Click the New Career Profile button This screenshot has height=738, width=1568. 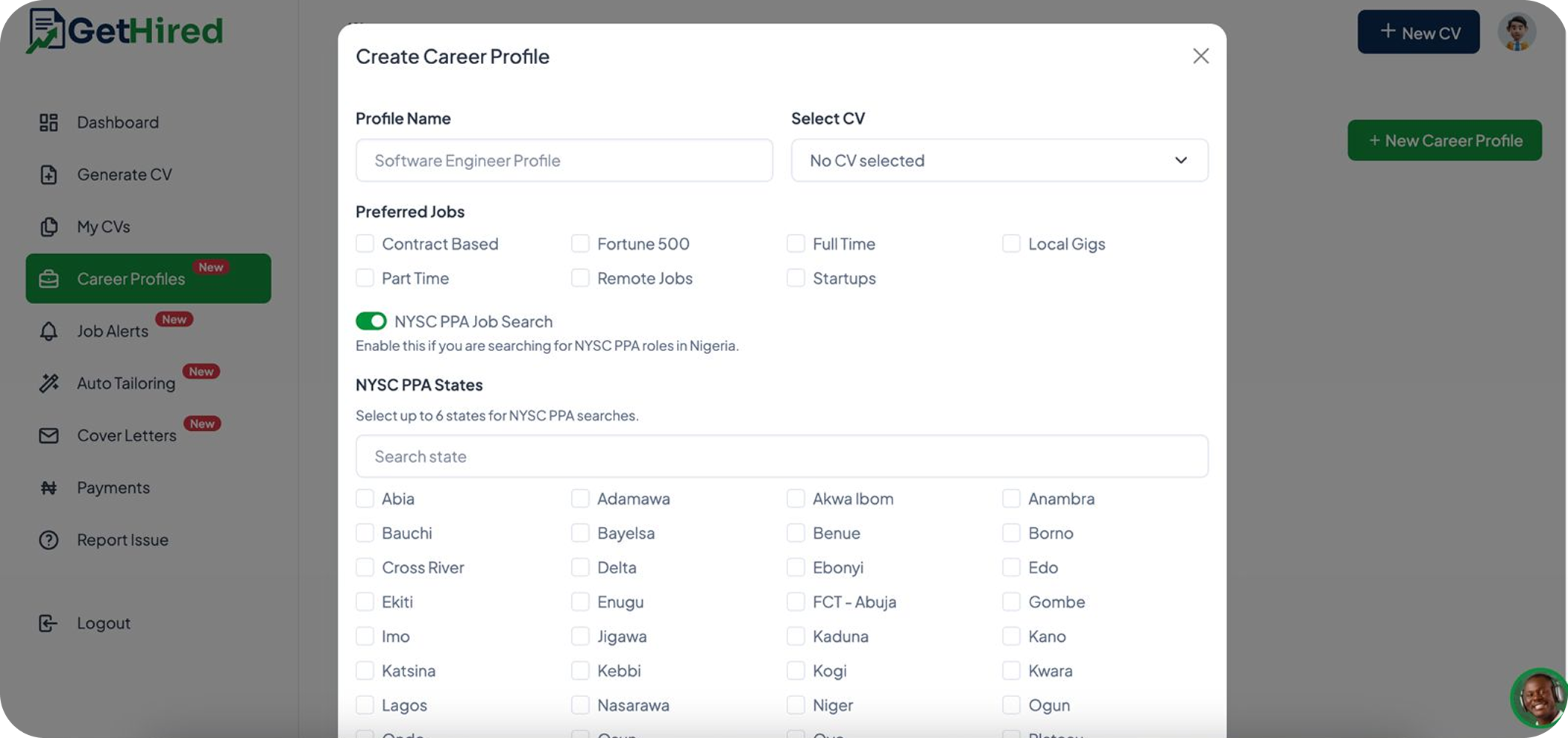click(1444, 140)
